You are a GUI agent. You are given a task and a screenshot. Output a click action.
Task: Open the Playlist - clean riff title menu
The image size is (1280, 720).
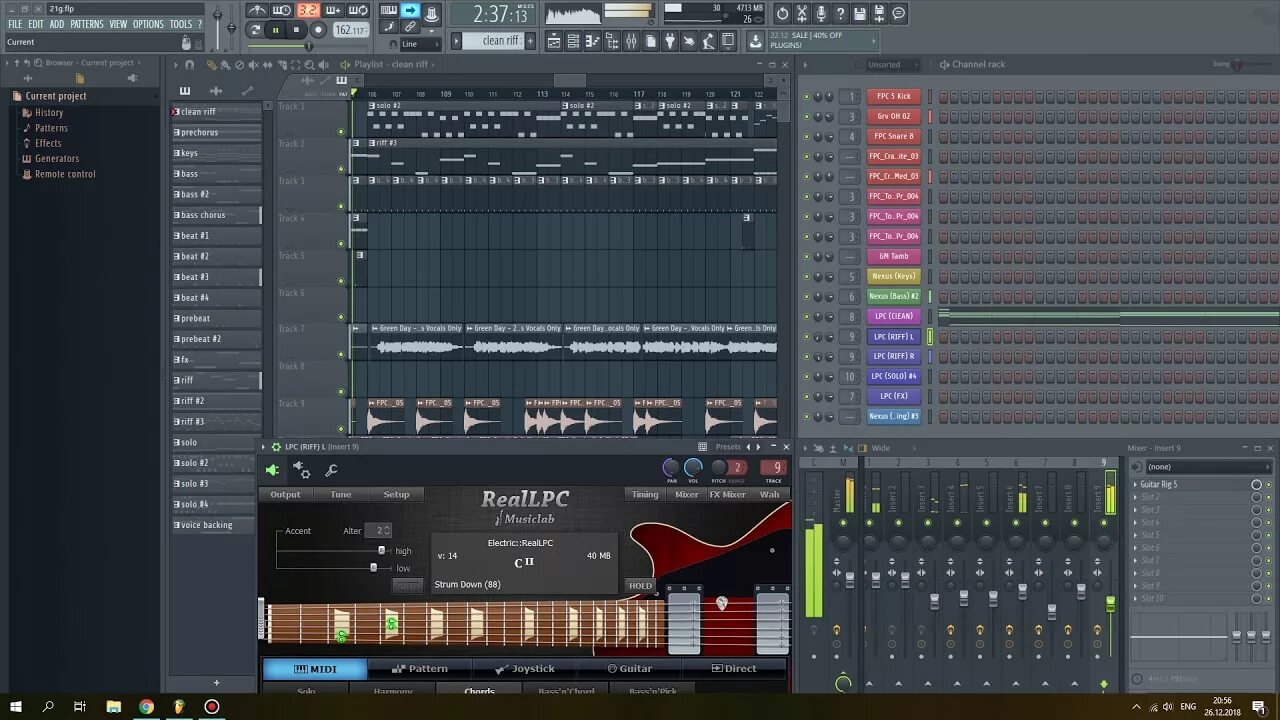391,64
